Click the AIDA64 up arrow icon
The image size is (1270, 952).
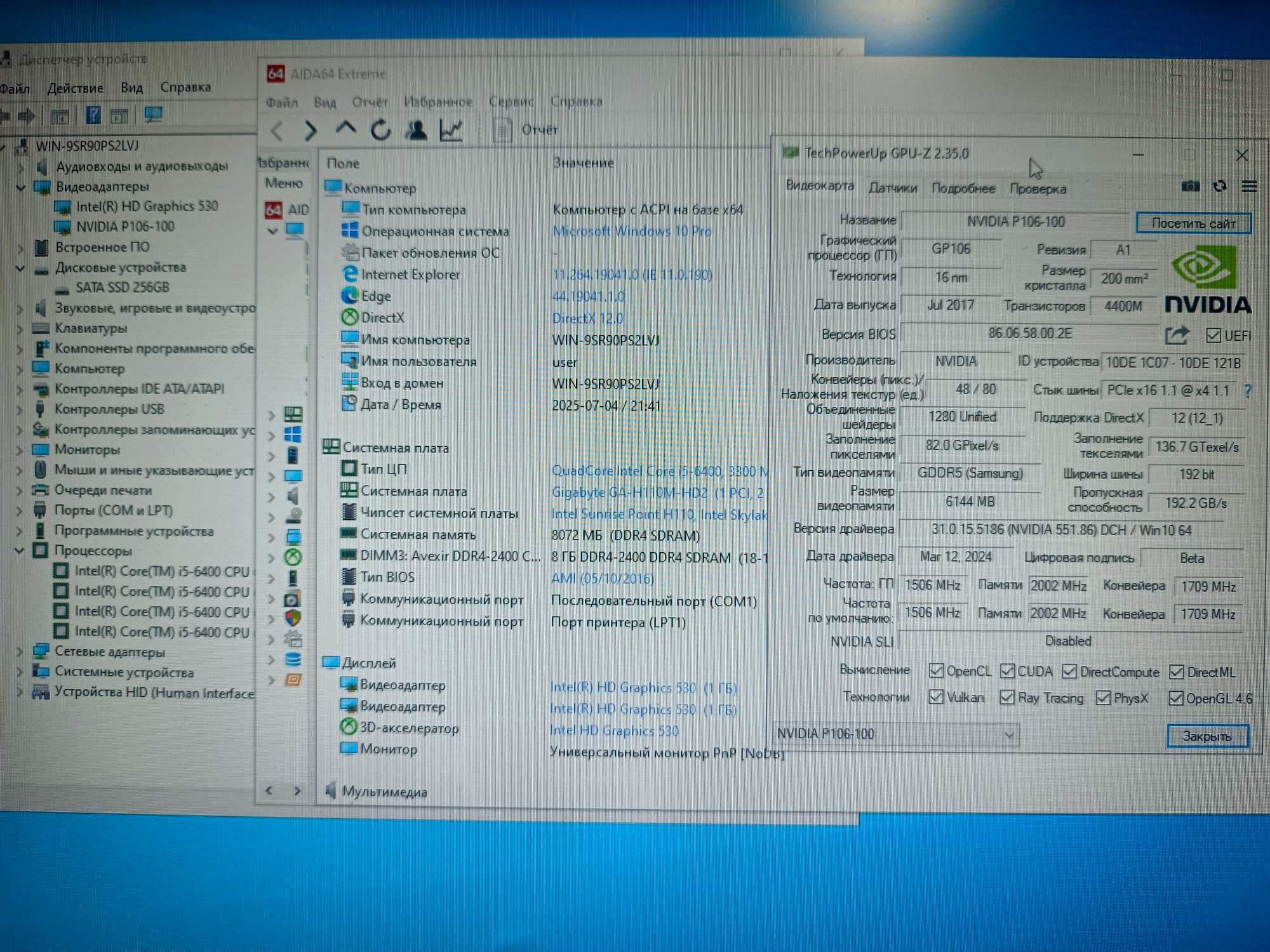pyautogui.click(x=345, y=128)
